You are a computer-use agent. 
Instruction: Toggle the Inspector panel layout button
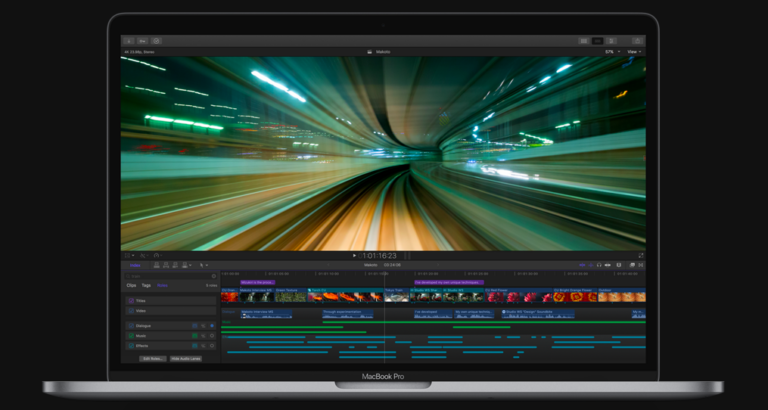pos(611,41)
